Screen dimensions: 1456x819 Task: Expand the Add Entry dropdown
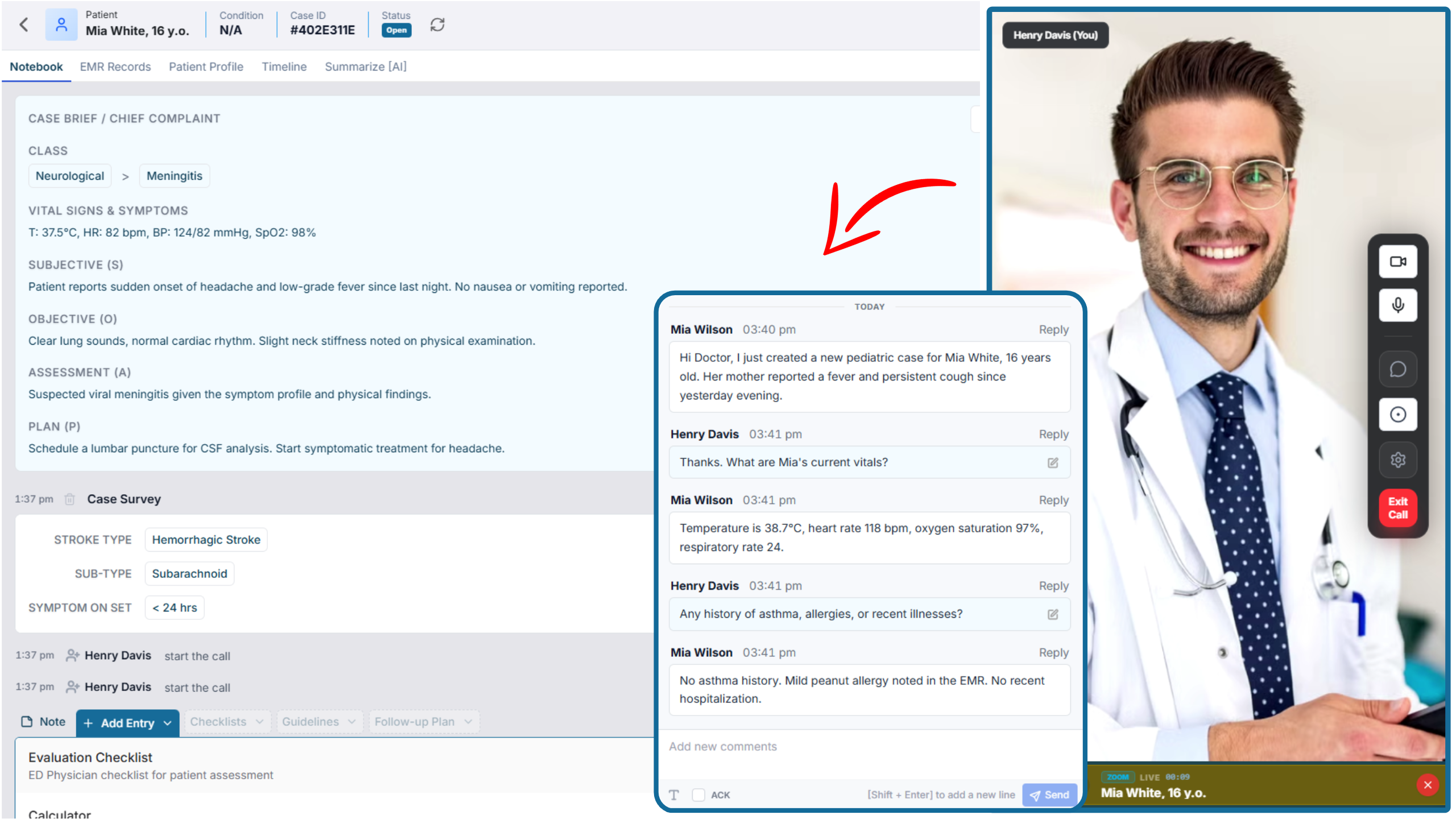click(x=127, y=723)
